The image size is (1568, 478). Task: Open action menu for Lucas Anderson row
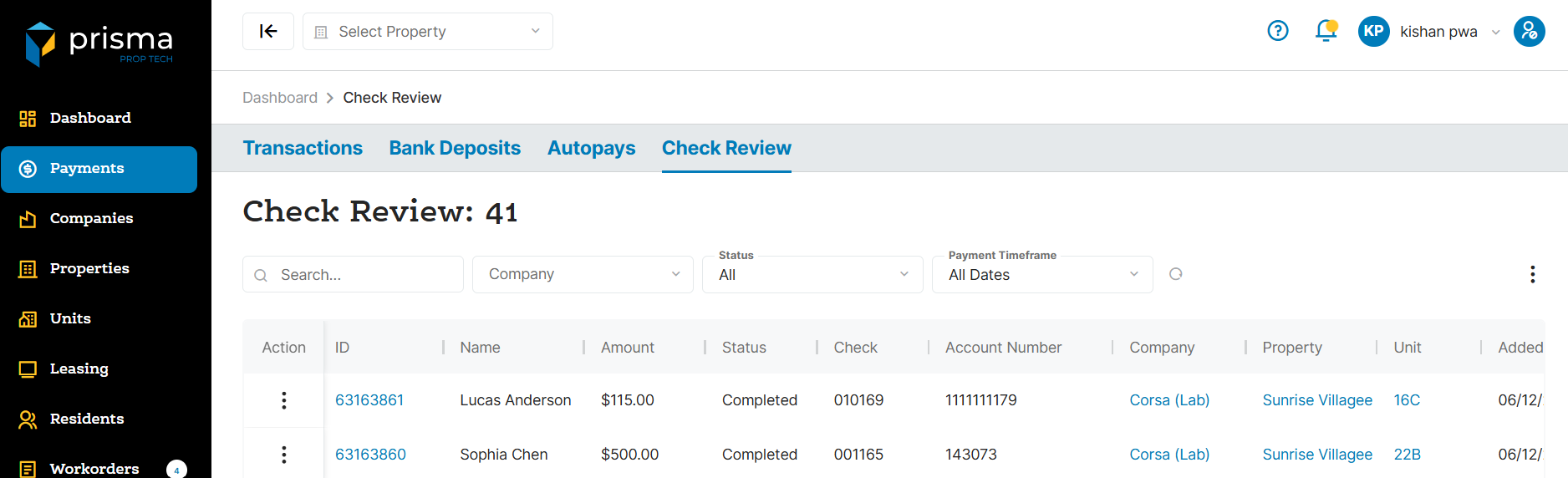pos(284,400)
